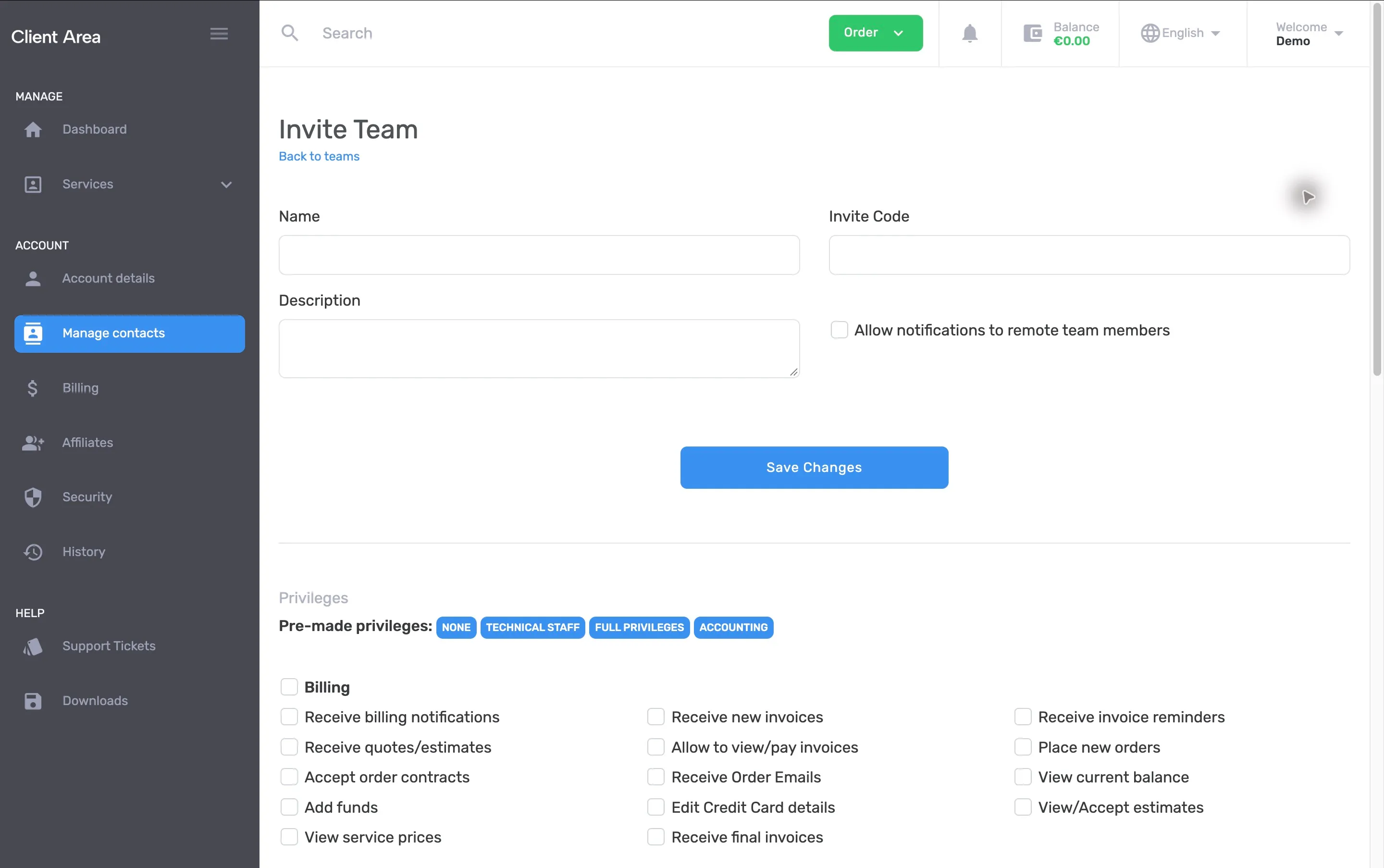Screen dimensions: 1384x868
Task: Open the Order dropdown button
Action: pos(876,33)
